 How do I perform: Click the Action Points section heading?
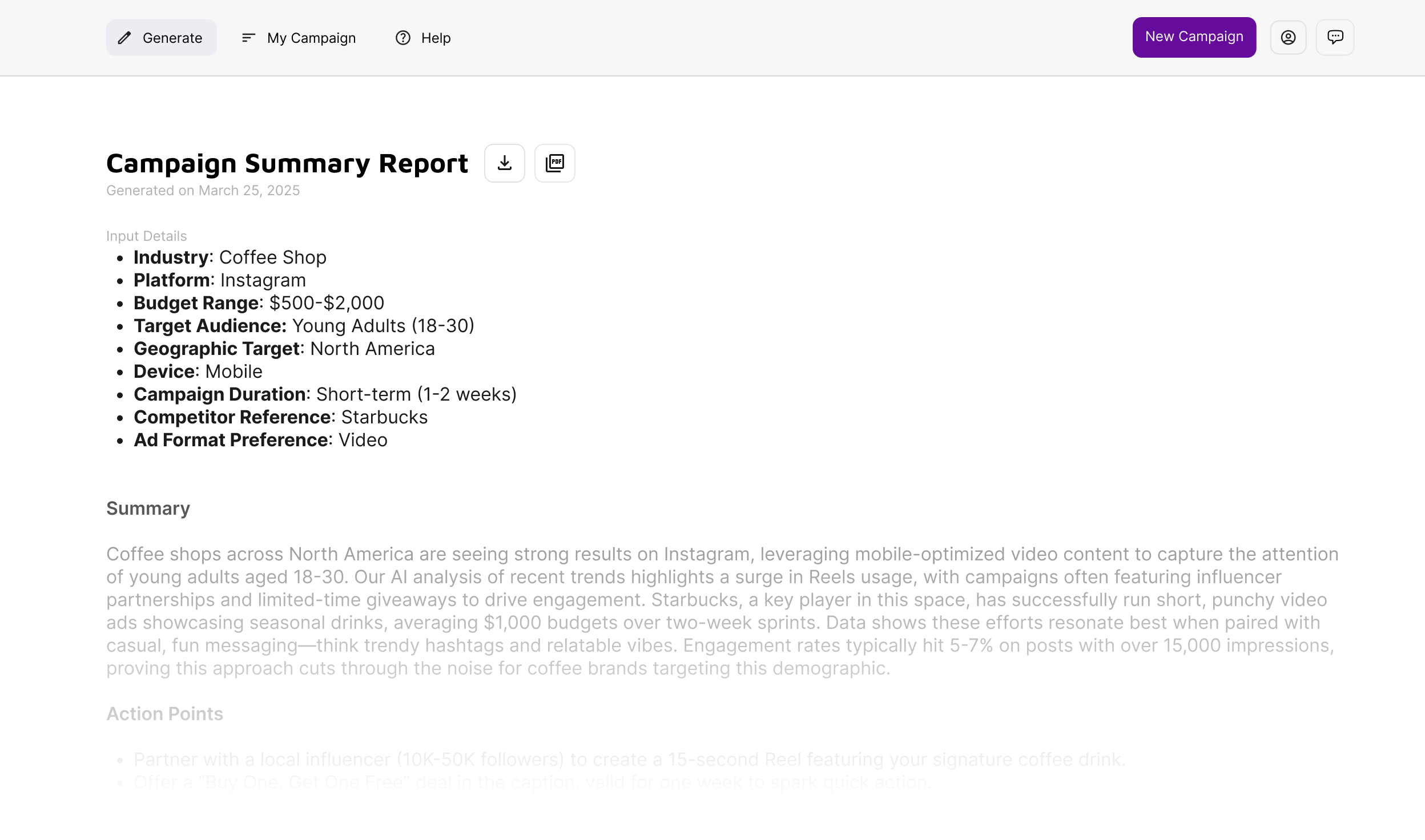pos(164,714)
